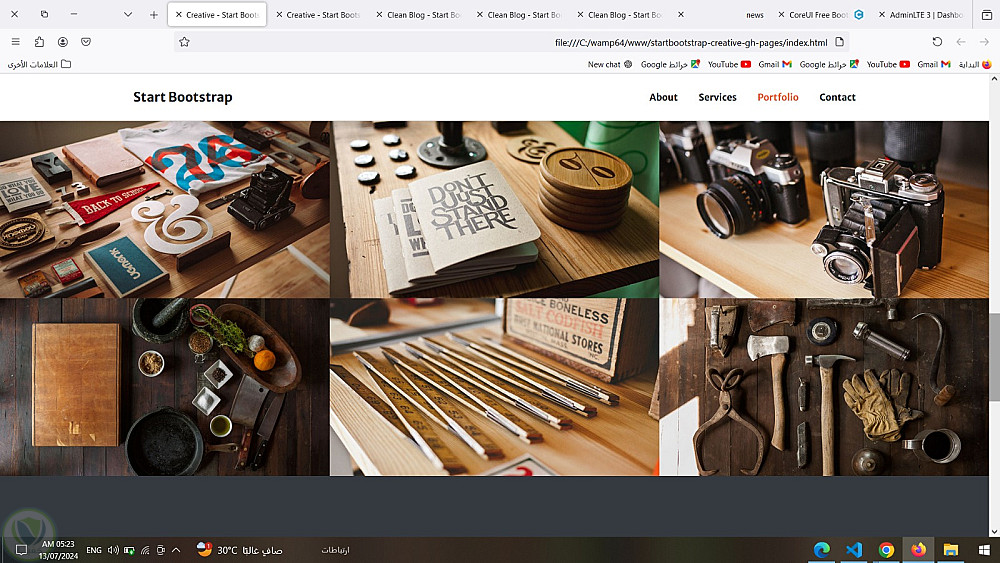This screenshot has height=563, width=1000.
Task: Switch to the inactive Creative - Start Bootstrap tab
Action: 318,15
